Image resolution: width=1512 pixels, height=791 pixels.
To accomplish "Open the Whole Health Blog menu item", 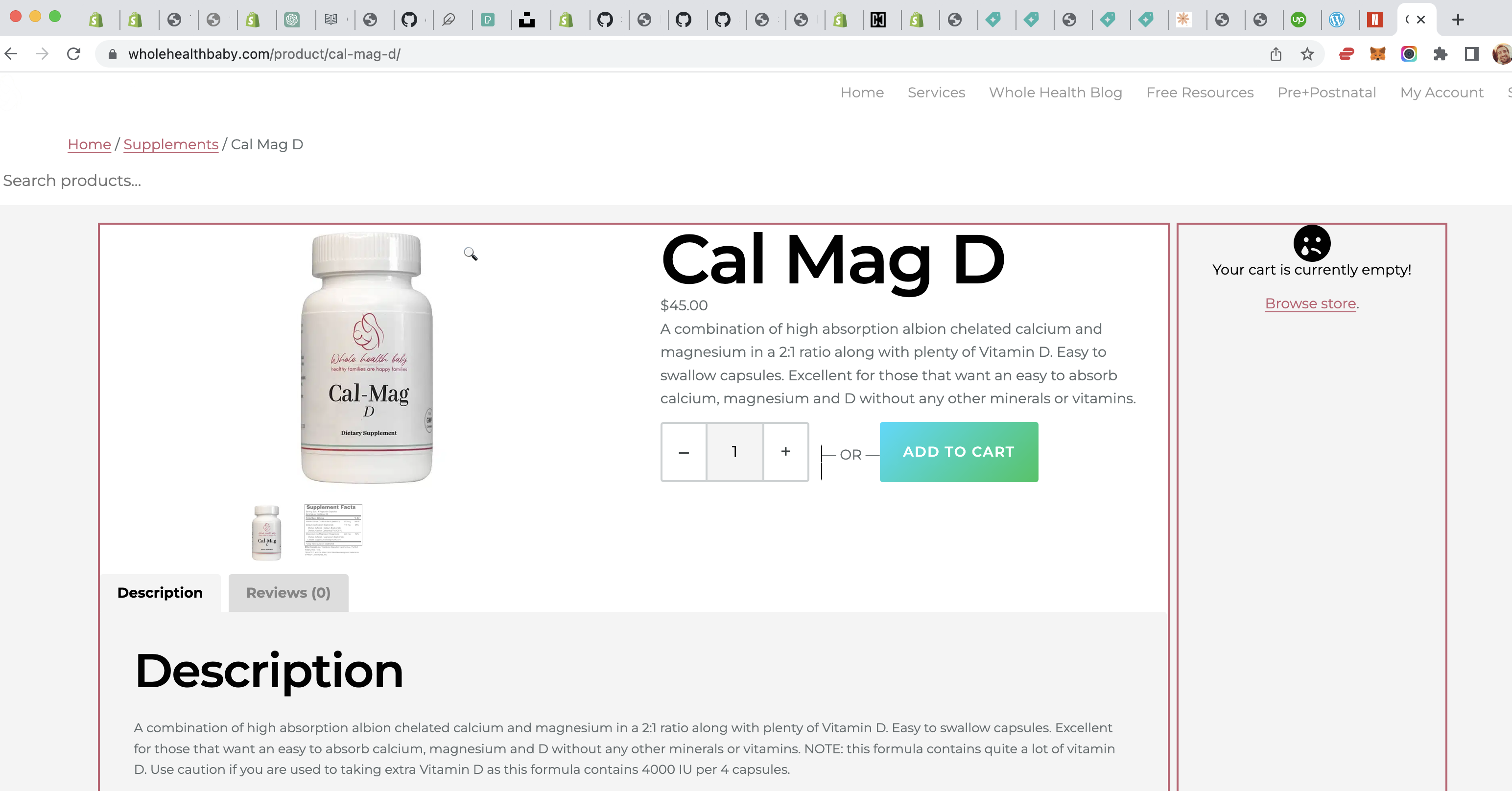I will [1055, 92].
